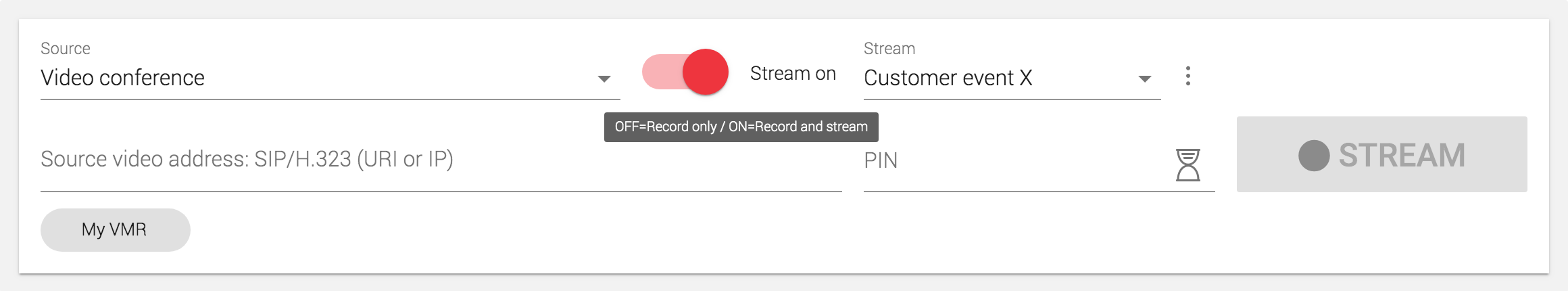Expand the Stream dropdown arrow

(x=1144, y=79)
